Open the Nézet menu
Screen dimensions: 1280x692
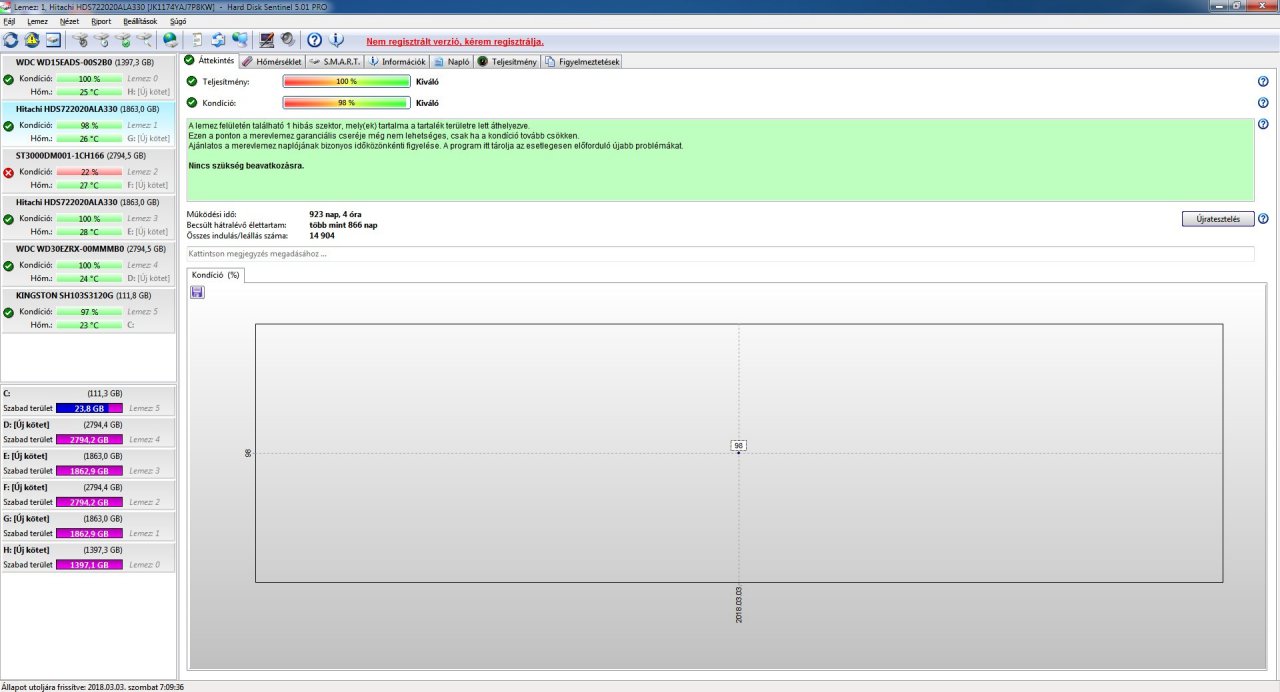[x=69, y=21]
